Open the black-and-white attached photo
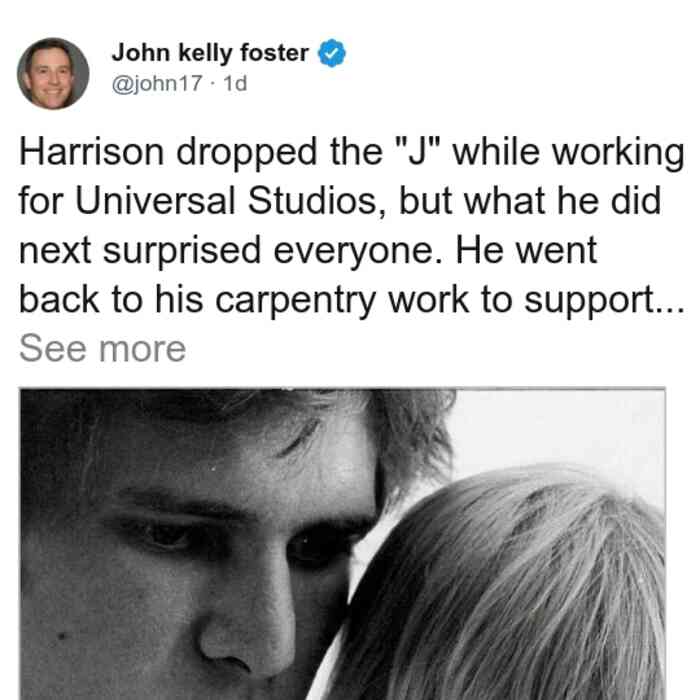The image size is (700, 700). pyautogui.click(x=342, y=544)
